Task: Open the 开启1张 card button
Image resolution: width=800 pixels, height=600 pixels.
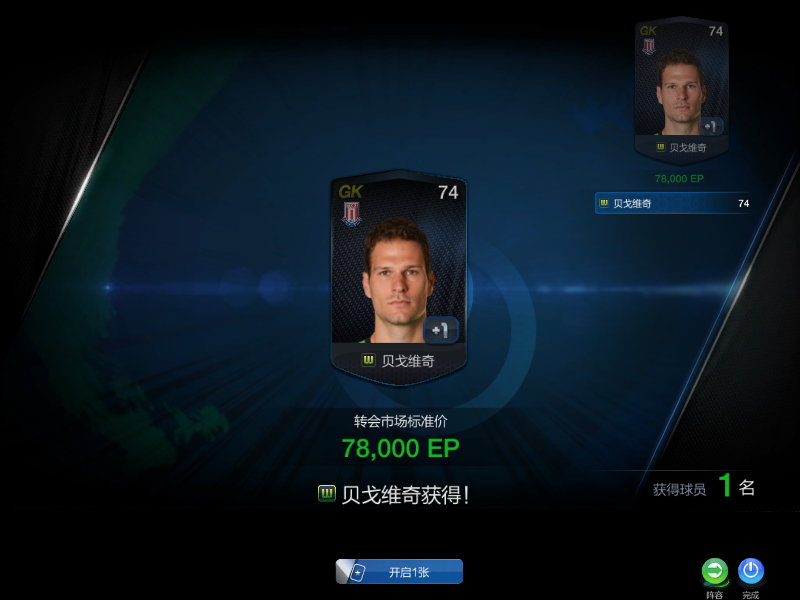Action: (399, 572)
